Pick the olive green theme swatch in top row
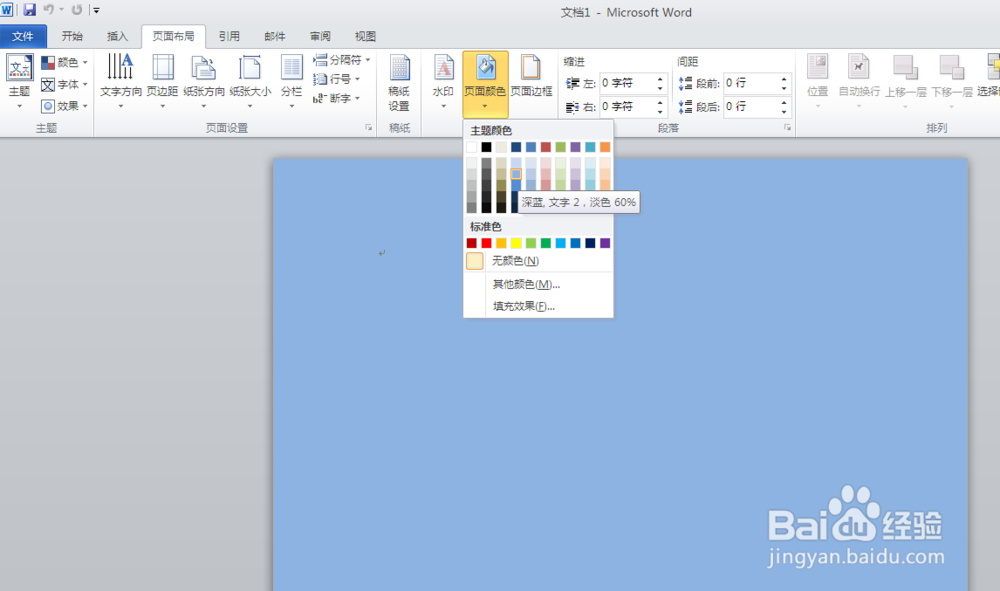Screen dimensions: 1000x591 coord(561,147)
